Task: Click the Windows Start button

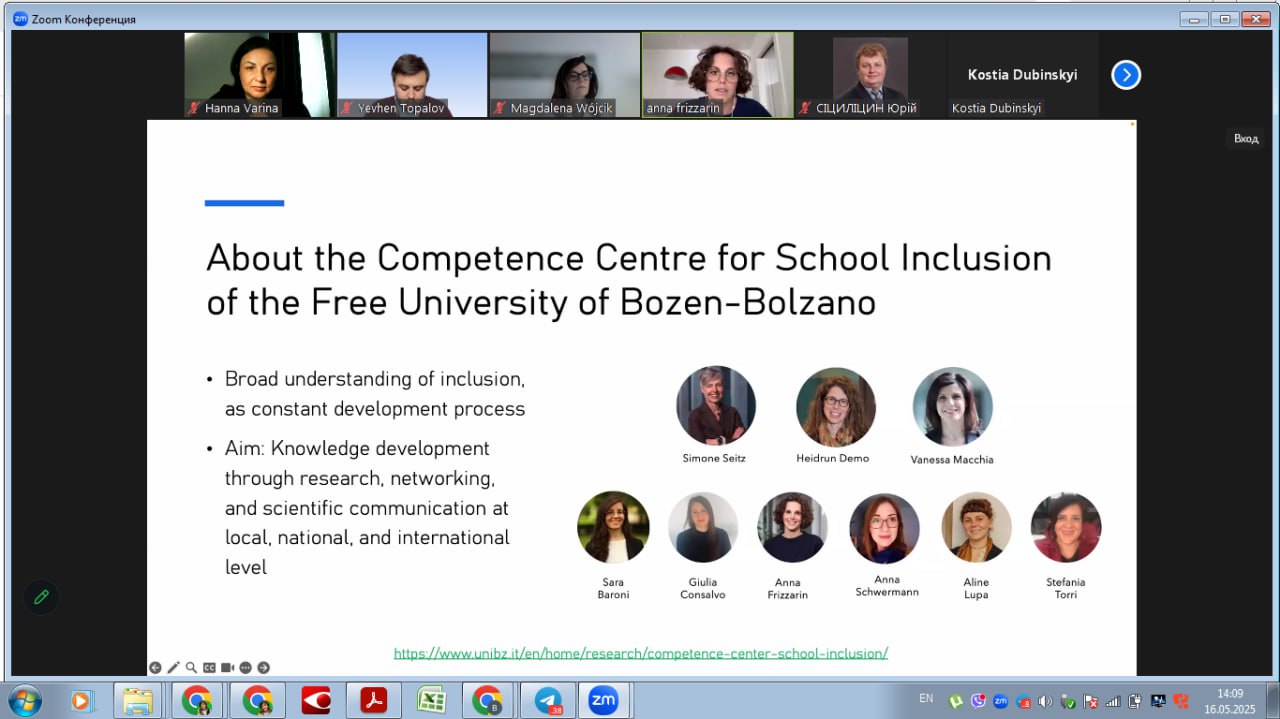Action: pyautogui.click(x=24, y=700)
